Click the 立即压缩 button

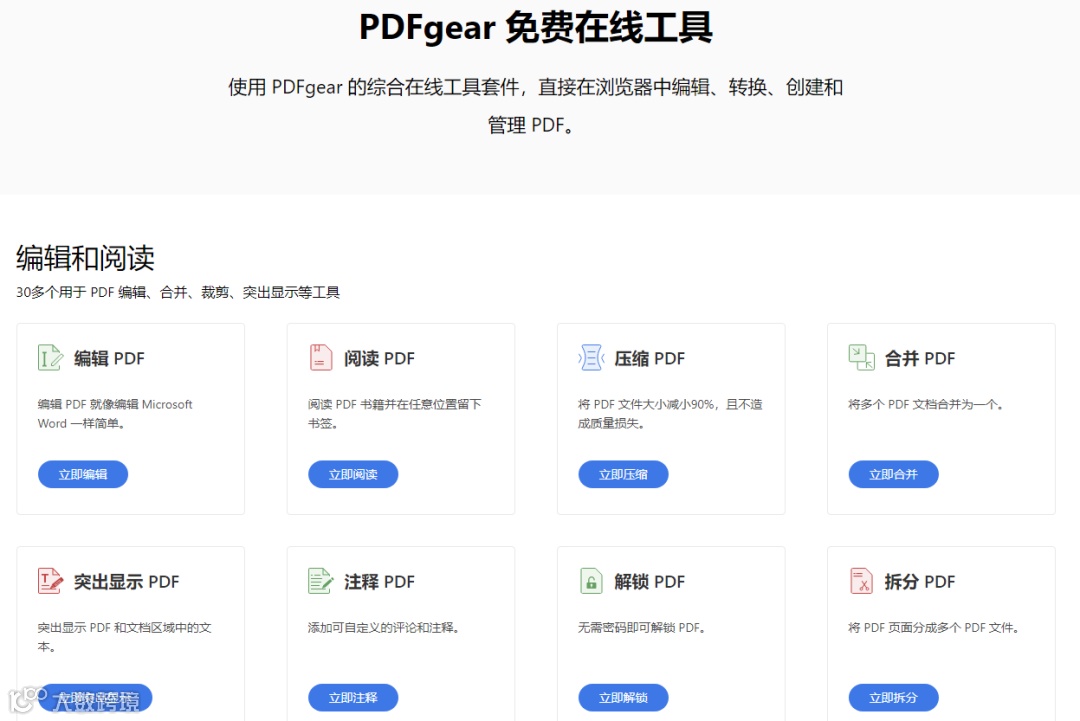623,474
